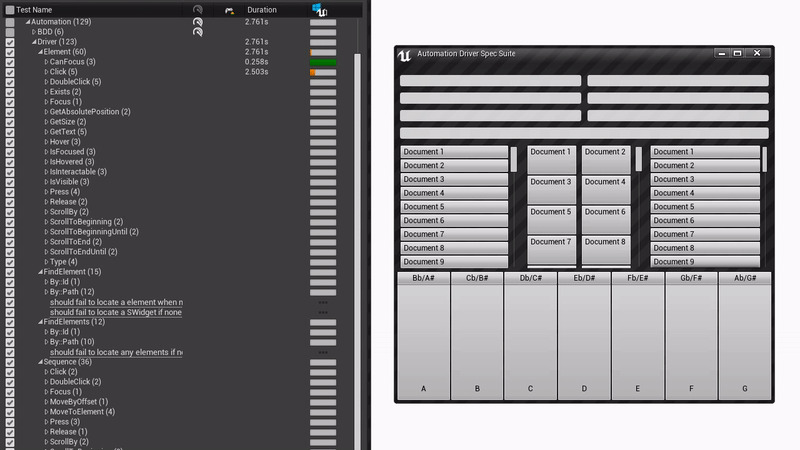
Task: Select 'should fail to locate a SWidget if none' test
Action: coord(116,312)
